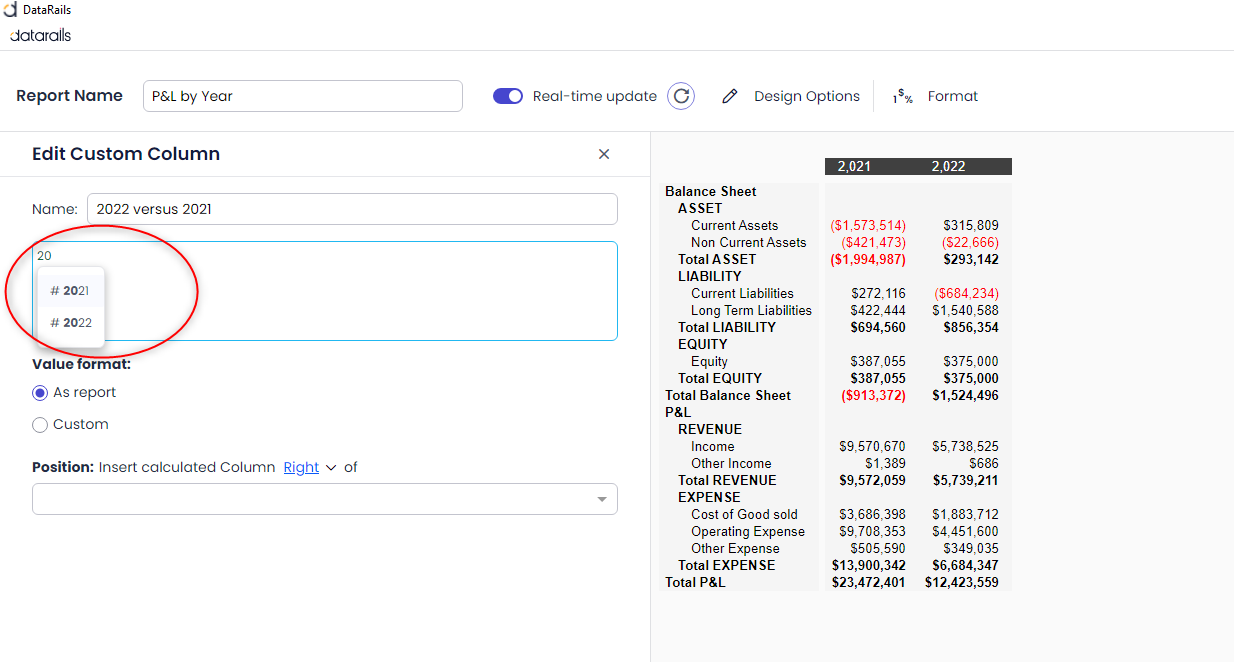Select the As report radio button
Image resolution: width=1234 pixels, height=662 pixels.
point(40,393)
